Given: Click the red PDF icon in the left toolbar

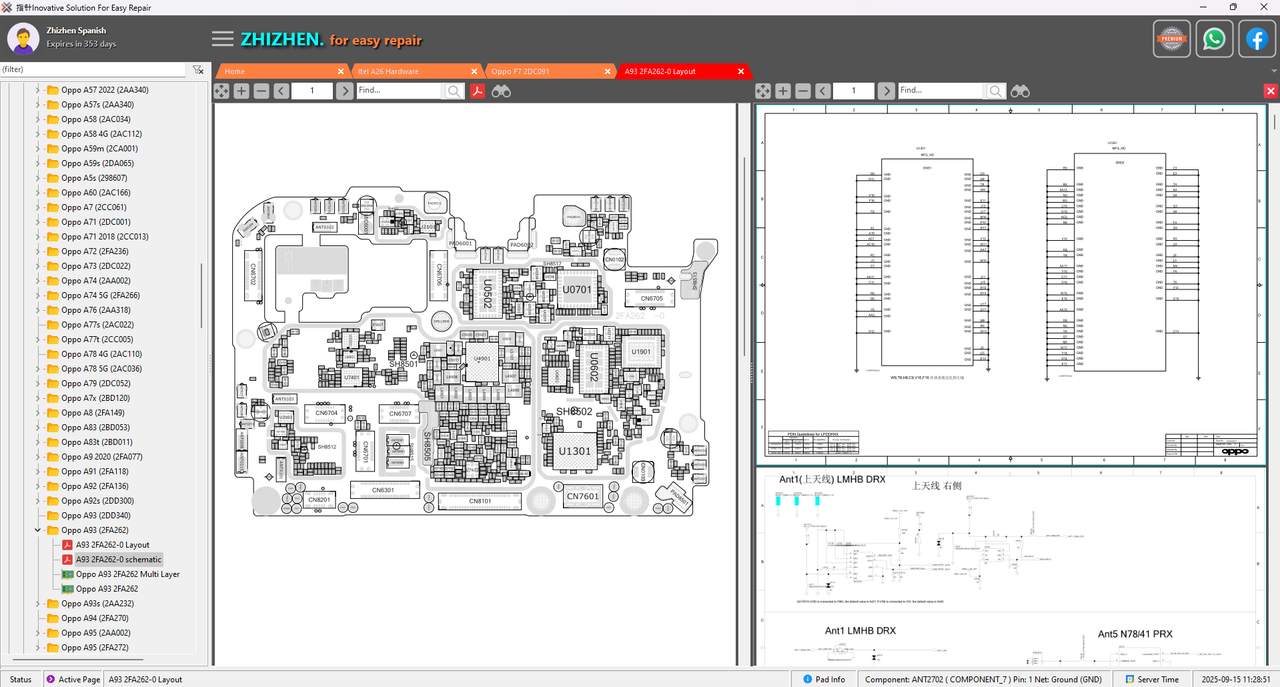Looking at the screenshot, I should pyautogui.click(x=478, y=91).
